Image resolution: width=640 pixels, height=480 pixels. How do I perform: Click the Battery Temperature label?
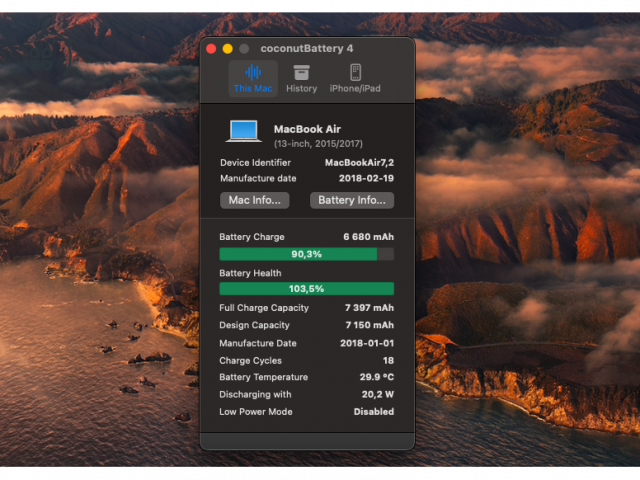coord(264,377)
